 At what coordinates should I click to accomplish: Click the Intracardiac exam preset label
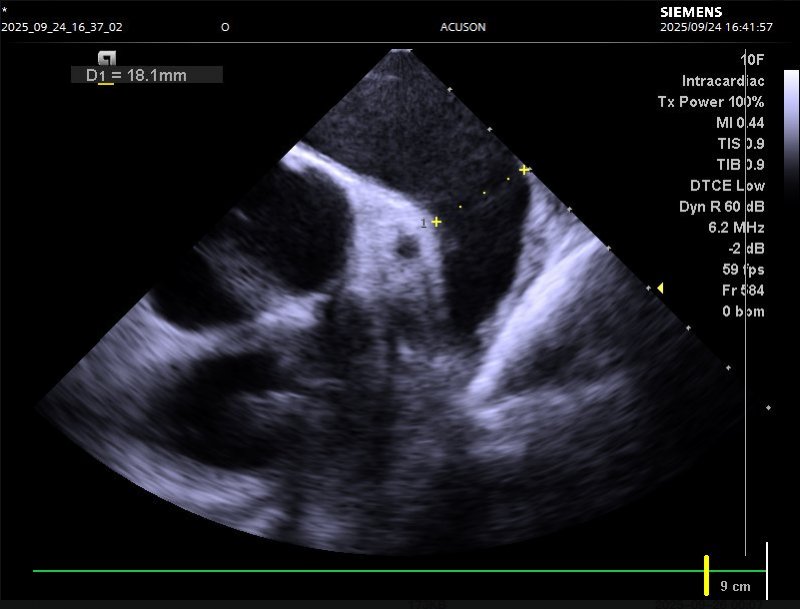click(x=723, y=81)
